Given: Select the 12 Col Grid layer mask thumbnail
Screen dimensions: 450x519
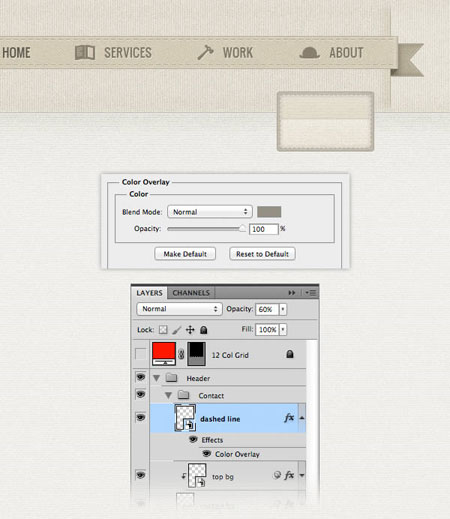Looking at the screenshot, I should (x=197, y=354).
